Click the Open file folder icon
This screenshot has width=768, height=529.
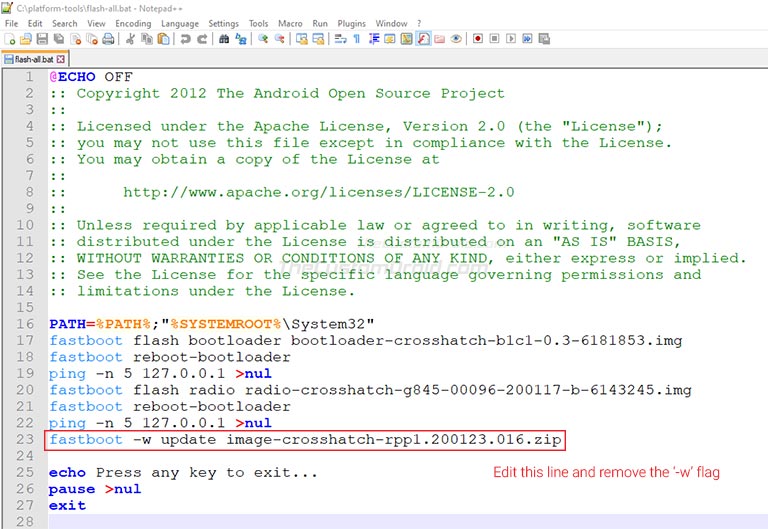pyautogui.click(x=26, y=39)
